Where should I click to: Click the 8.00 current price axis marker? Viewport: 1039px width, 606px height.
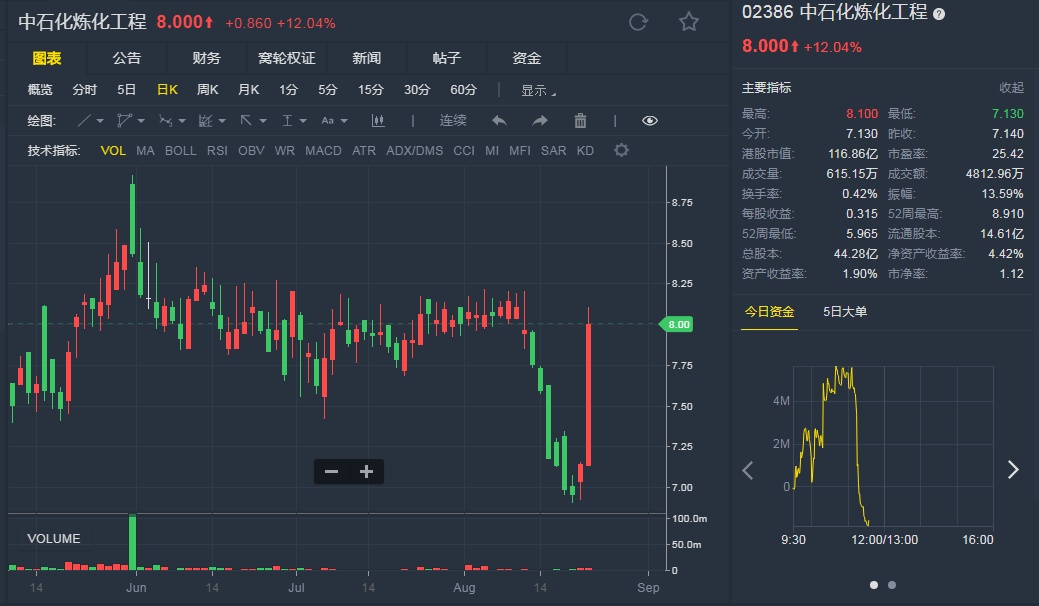pos(677,325)
